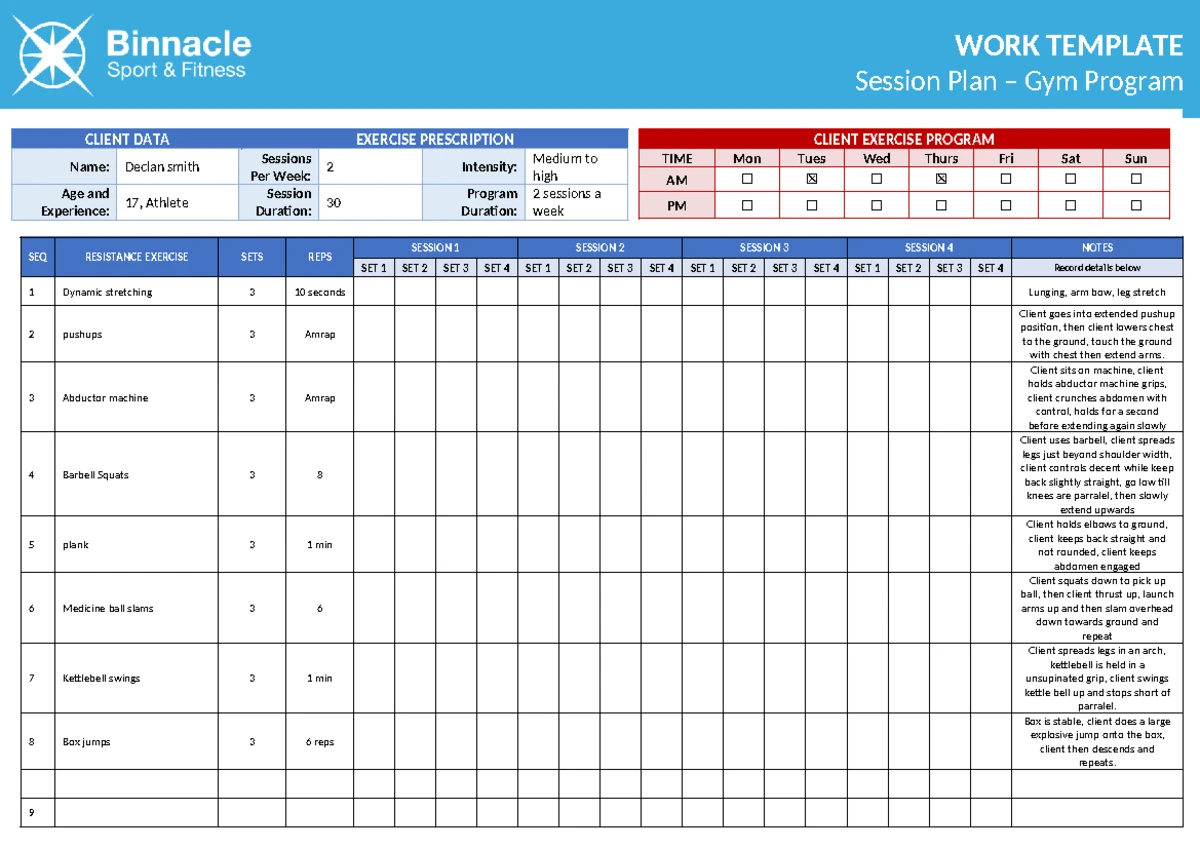
Task: Click the plank notes about elbows to ground
Action: pos(1097,545)
